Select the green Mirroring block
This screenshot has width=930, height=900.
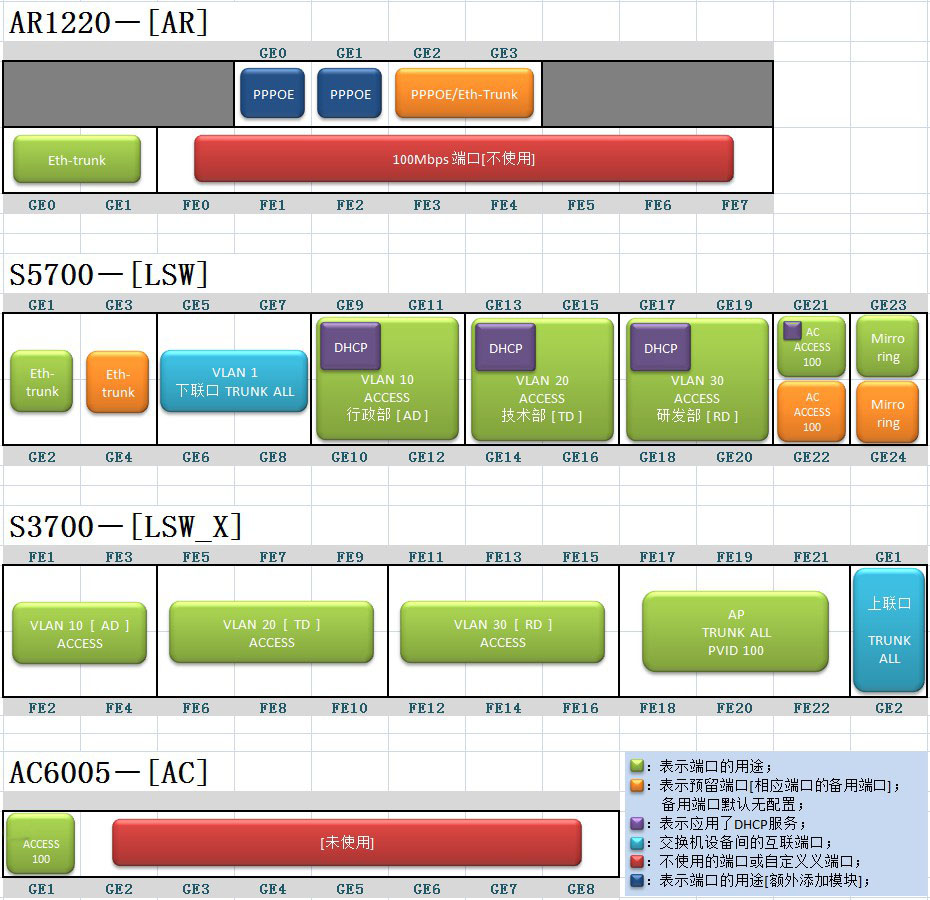point(887,346)
